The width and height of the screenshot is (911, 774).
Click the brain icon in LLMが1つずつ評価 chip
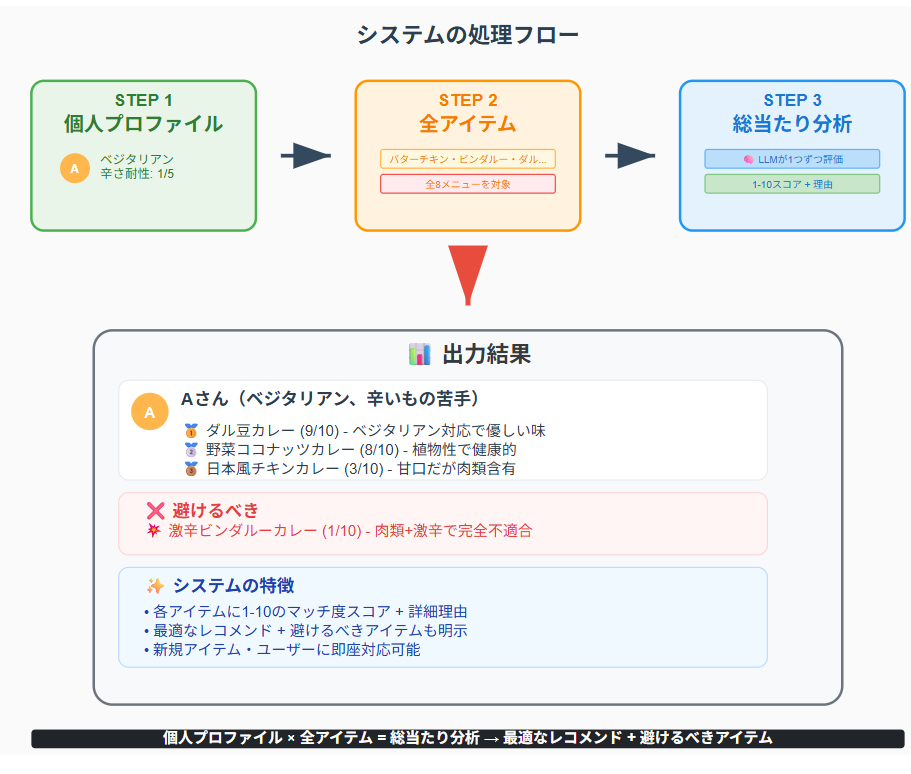(748, 159)
